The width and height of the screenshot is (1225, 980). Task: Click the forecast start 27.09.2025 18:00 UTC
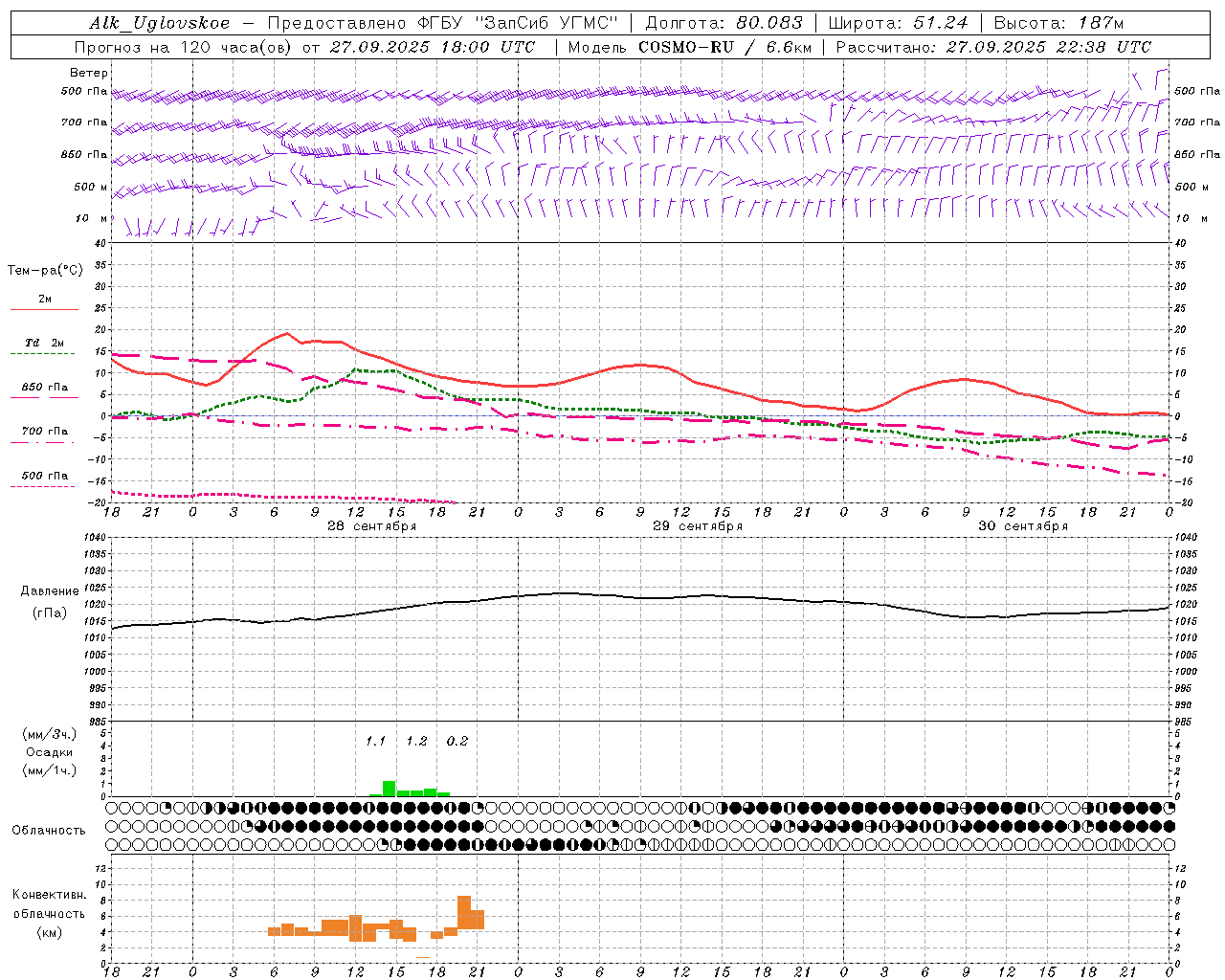pos(432,47)
